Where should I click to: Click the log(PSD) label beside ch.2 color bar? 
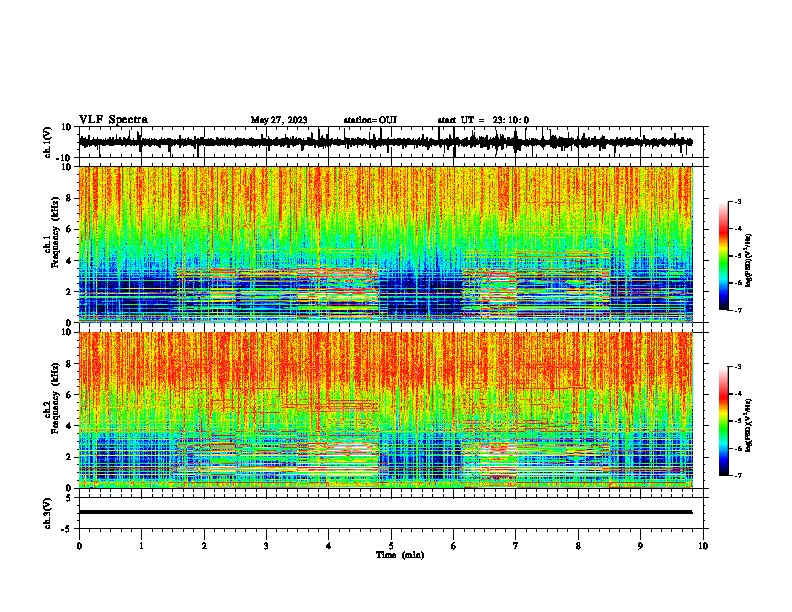pos(749,425)
